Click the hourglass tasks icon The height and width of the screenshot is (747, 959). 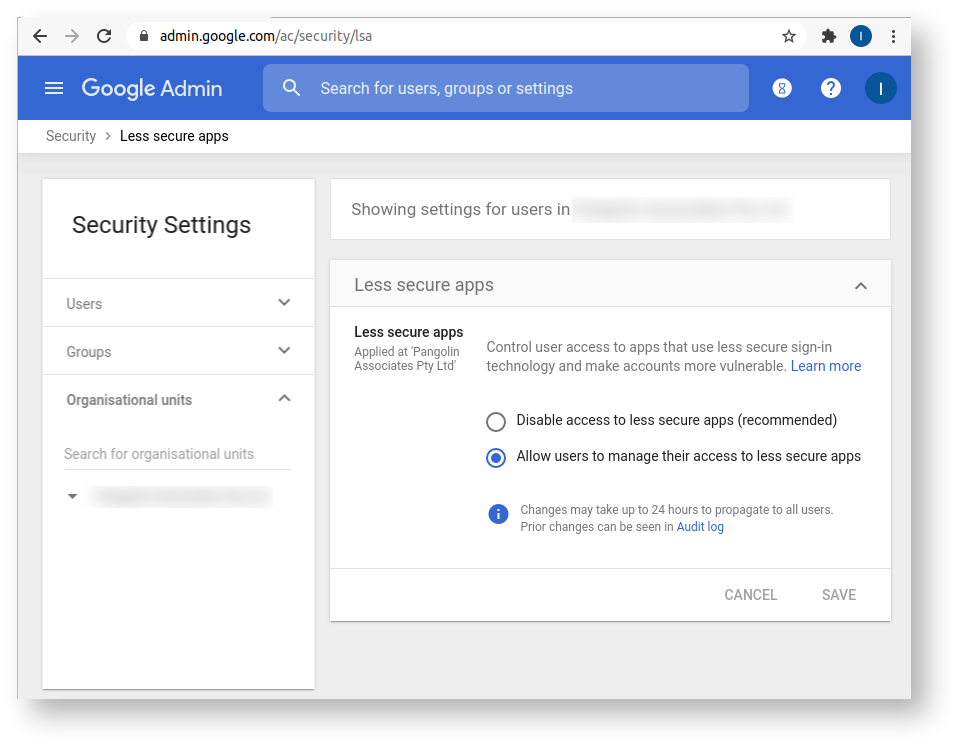pyautogui.click(x=782, y=88)
